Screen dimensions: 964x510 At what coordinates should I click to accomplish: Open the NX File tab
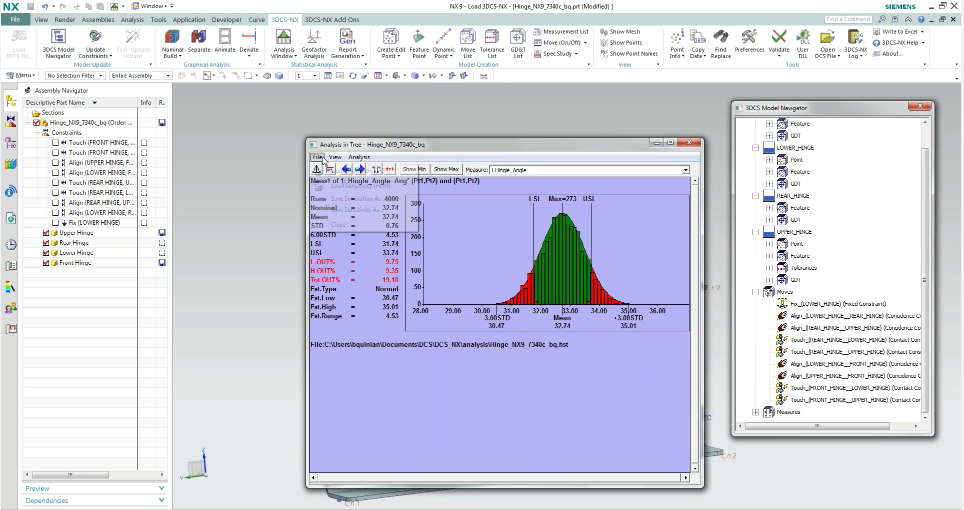point(15,20)
